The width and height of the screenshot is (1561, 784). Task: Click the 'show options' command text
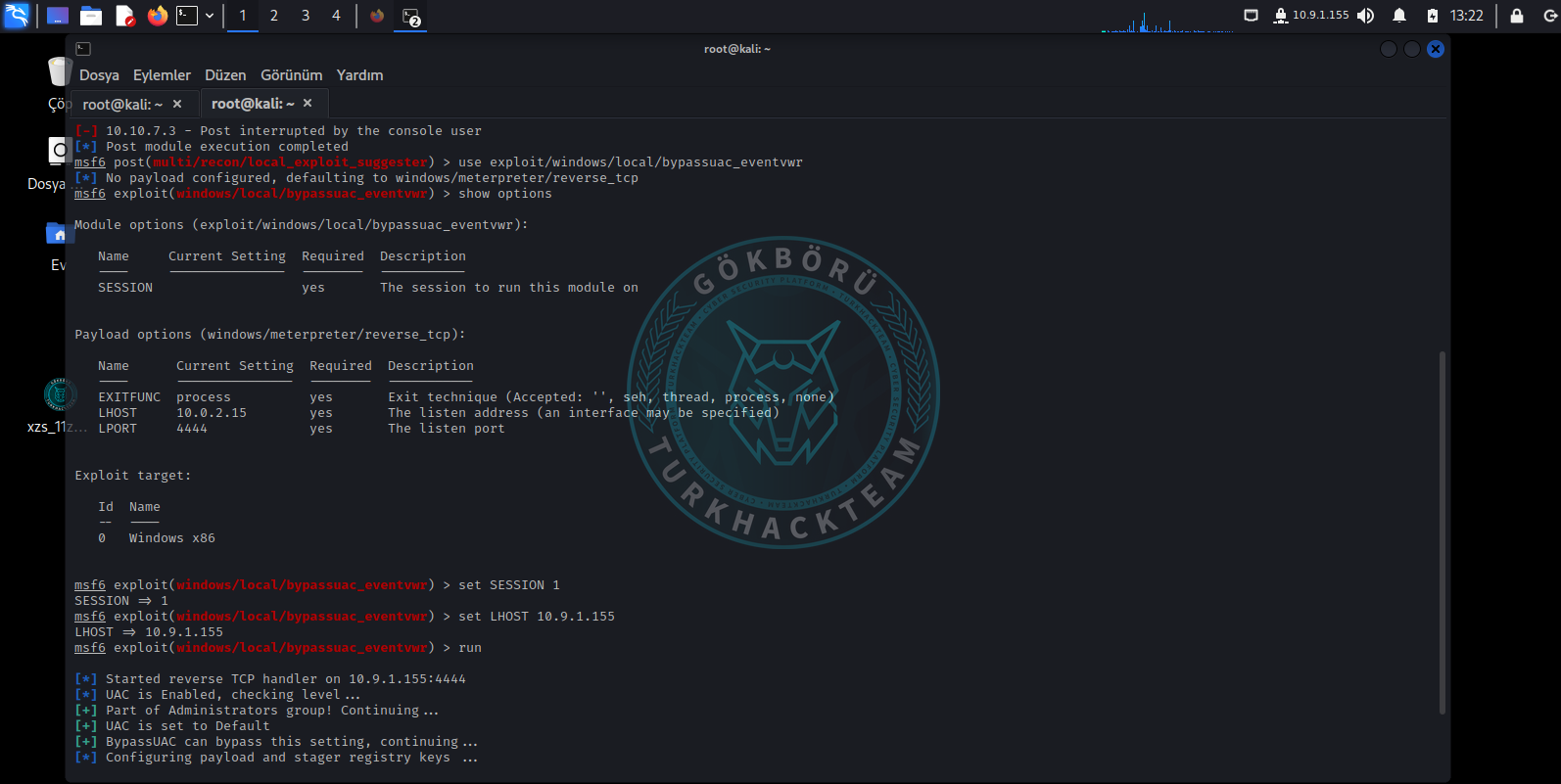click(505, 194)
